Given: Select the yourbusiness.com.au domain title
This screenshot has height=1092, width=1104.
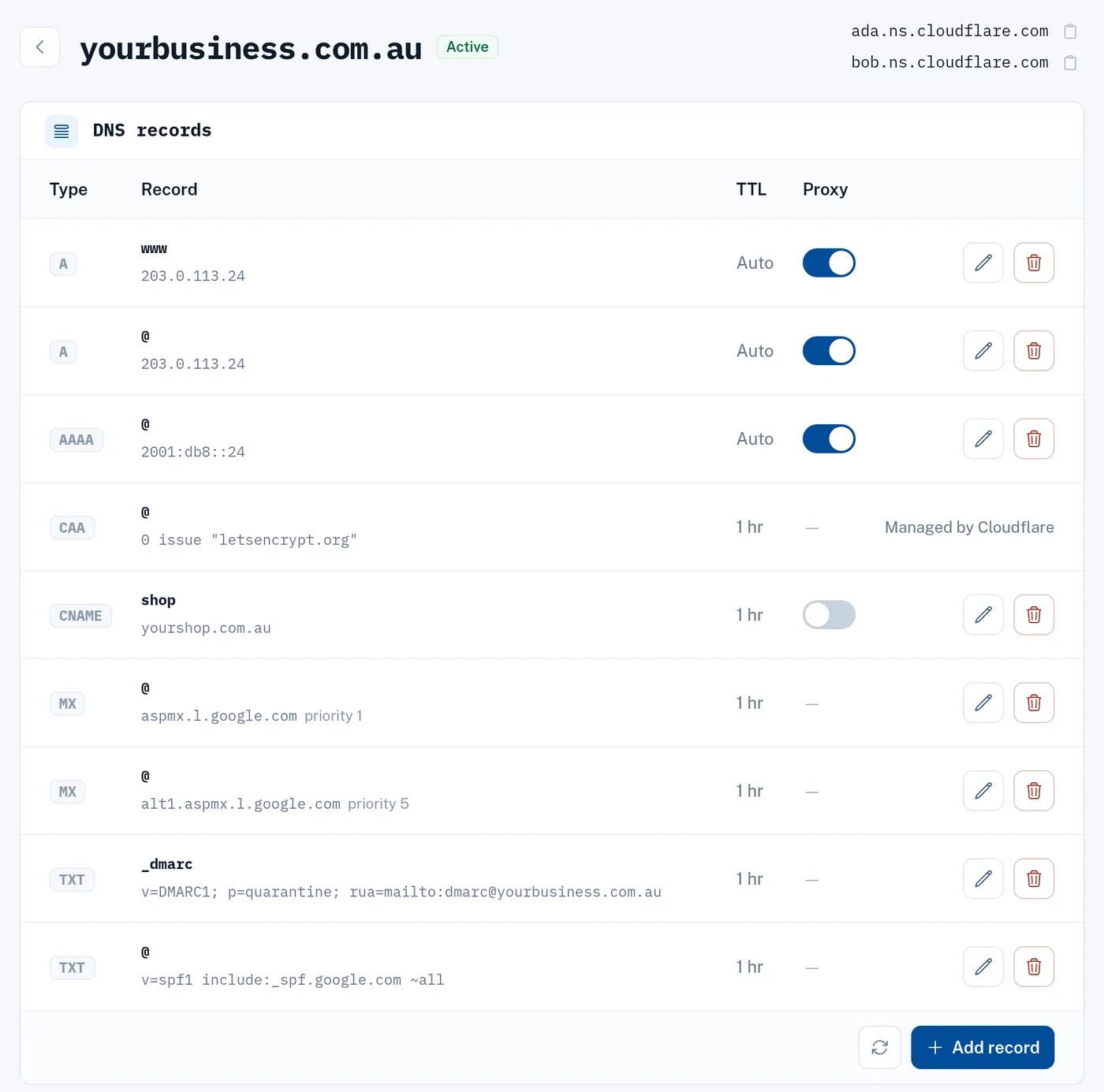Looking at the screenshot, I should click(251, 49).
